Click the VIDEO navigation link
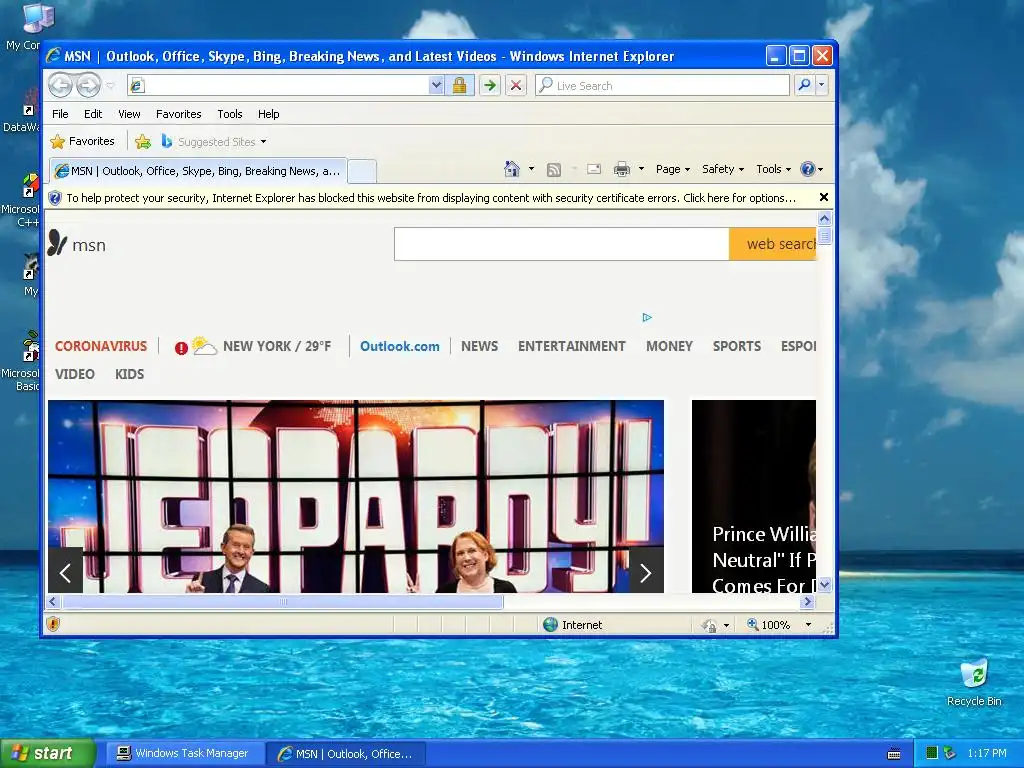The width and height of the screenshot is (1024, 768). (x=74, y=374)
